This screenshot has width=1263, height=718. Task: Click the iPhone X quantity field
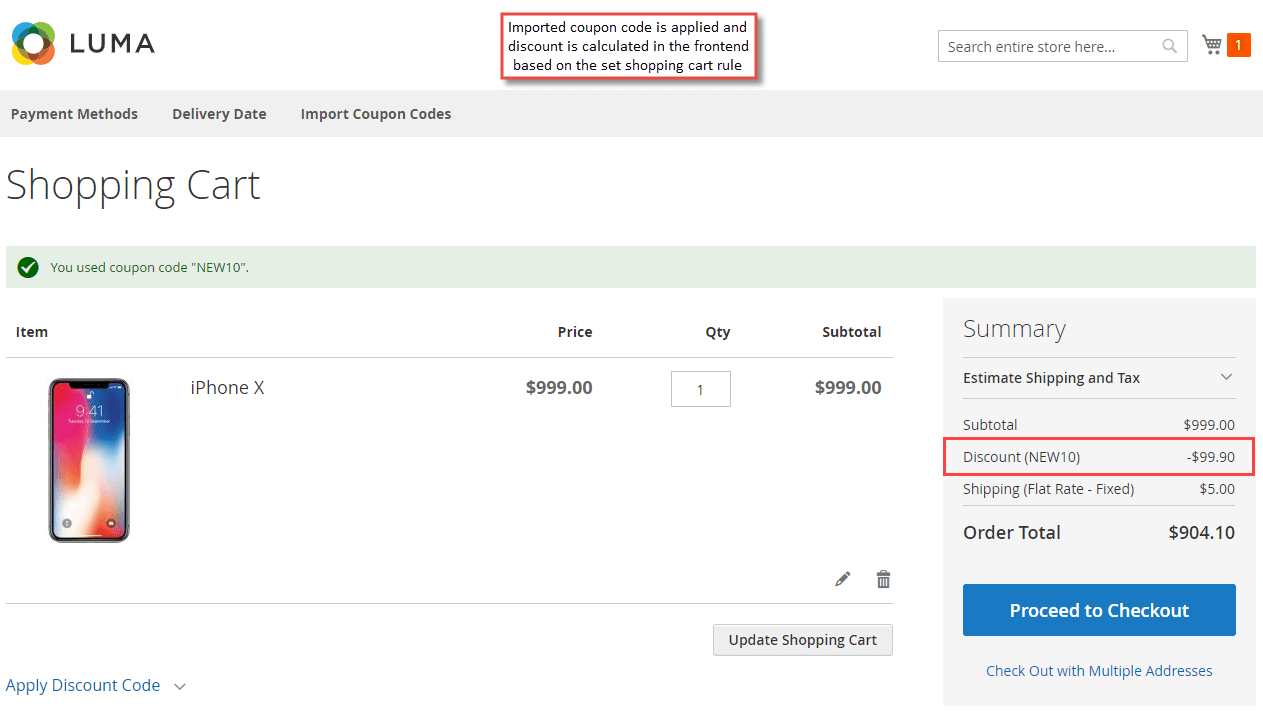pos(700,389)
